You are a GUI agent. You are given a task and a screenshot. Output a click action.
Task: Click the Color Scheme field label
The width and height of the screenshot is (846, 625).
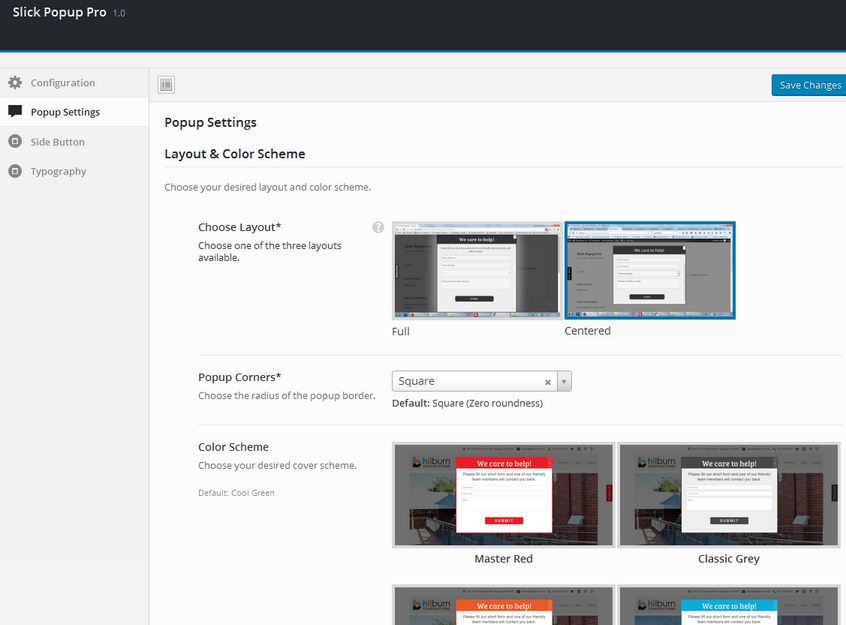[233, 447]
